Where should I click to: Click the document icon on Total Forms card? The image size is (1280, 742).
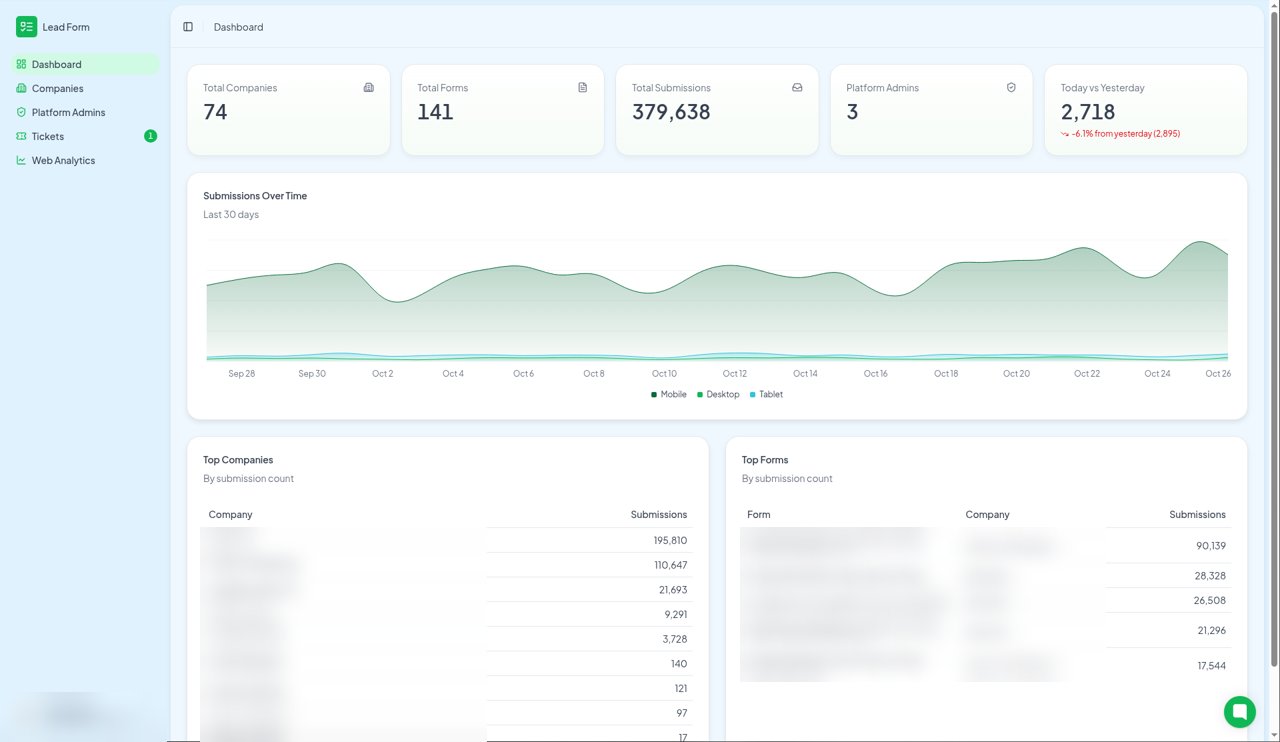point(583,88)
